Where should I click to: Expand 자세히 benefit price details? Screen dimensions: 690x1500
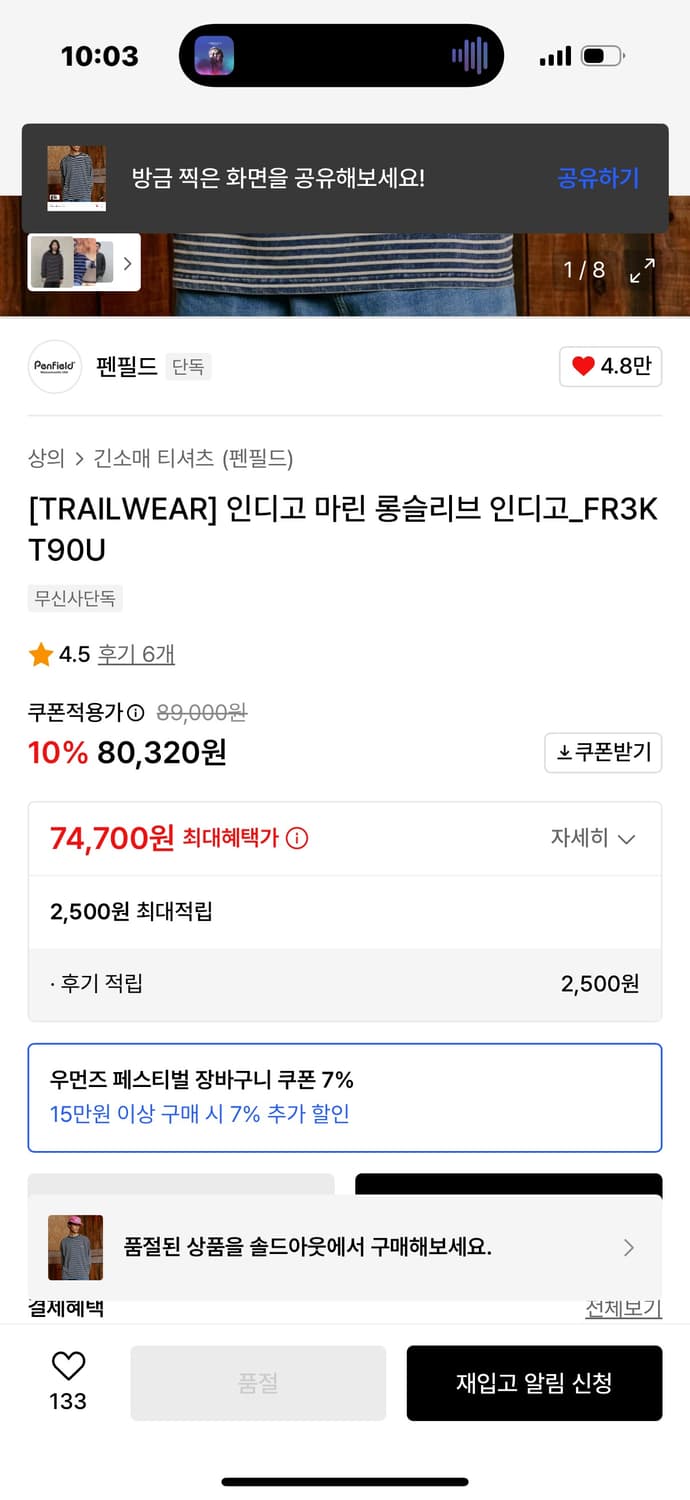point(593,838)
